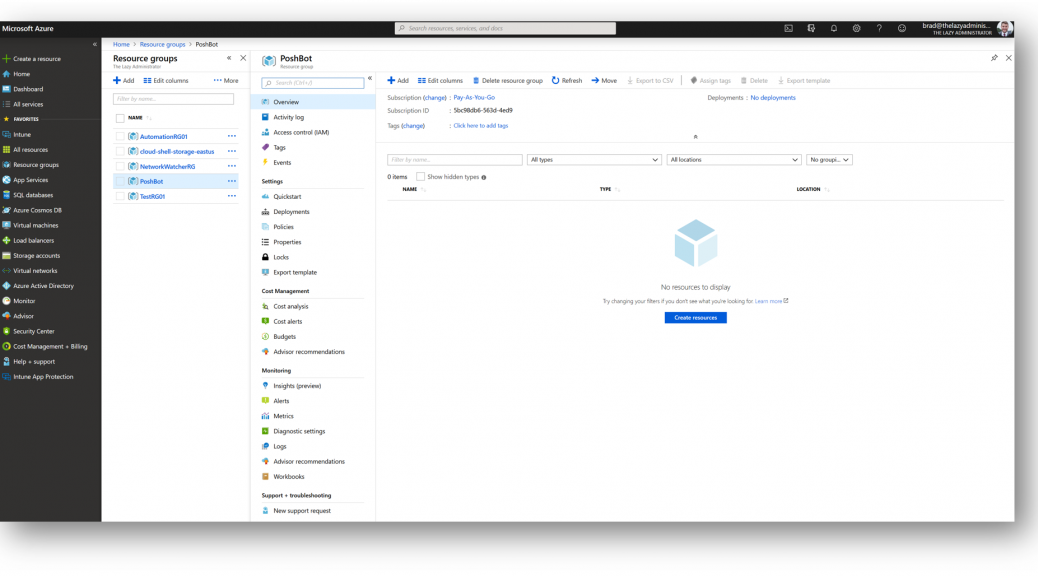Screen dimensions: 1038x576
Task: Open Monitor in sidebar
Action: click(x=19, y=301)
